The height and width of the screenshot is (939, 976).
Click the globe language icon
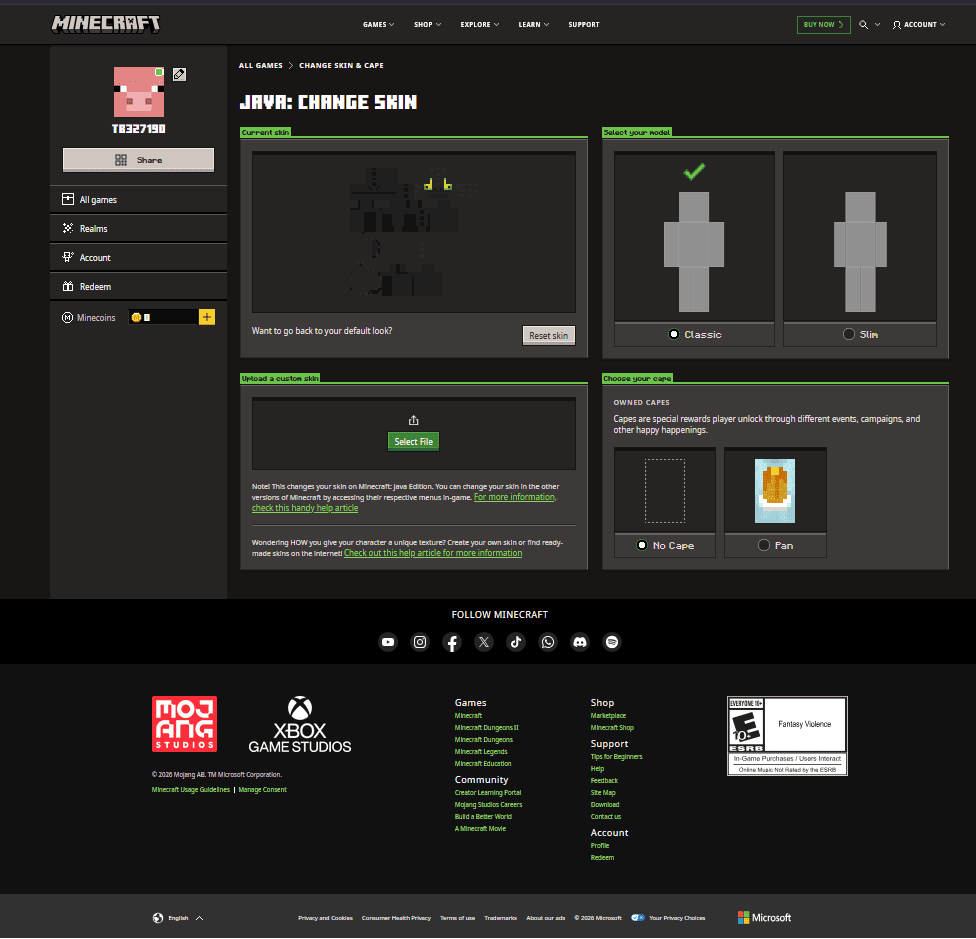coord(158,918)
